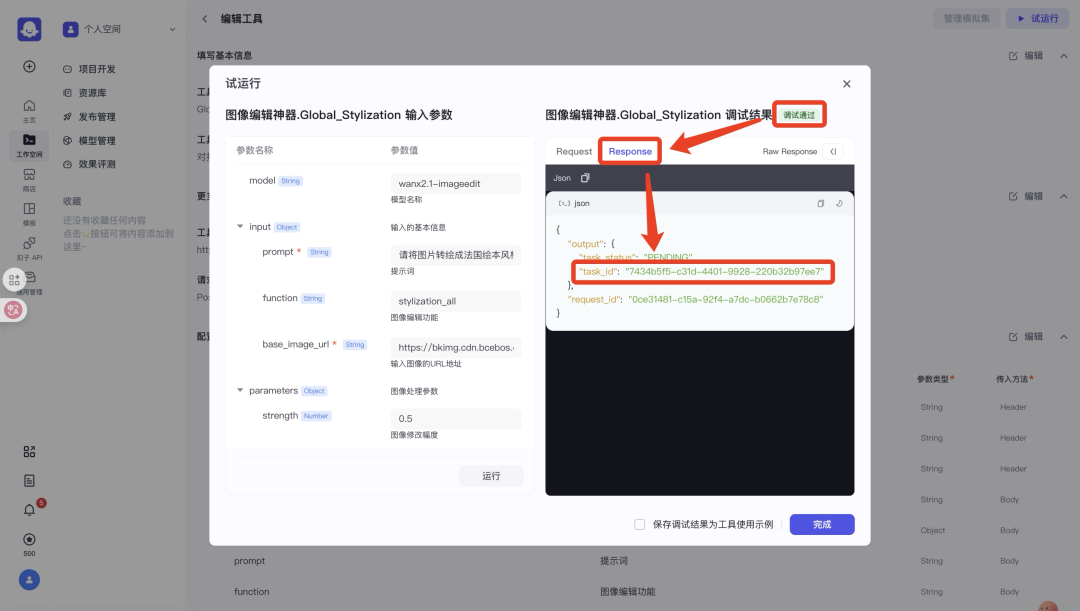Click the Coze logo in the sidebar
This screenshot has height=611, width=1080.
(29, 29)
